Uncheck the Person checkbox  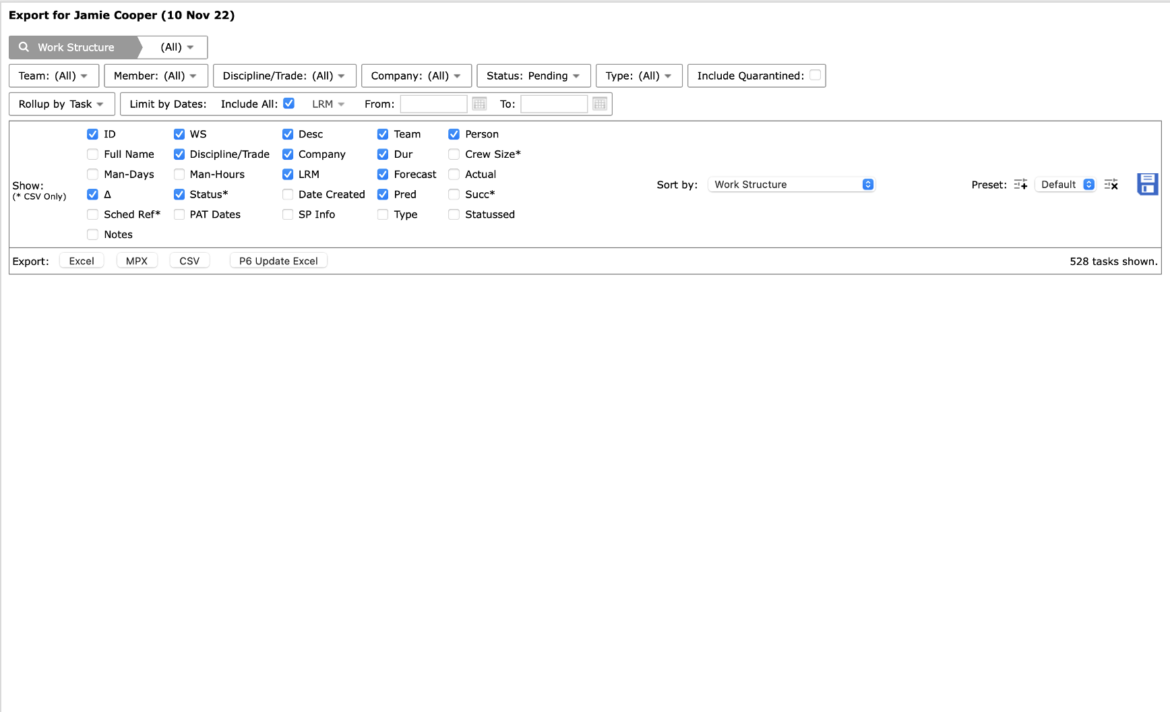454,134
